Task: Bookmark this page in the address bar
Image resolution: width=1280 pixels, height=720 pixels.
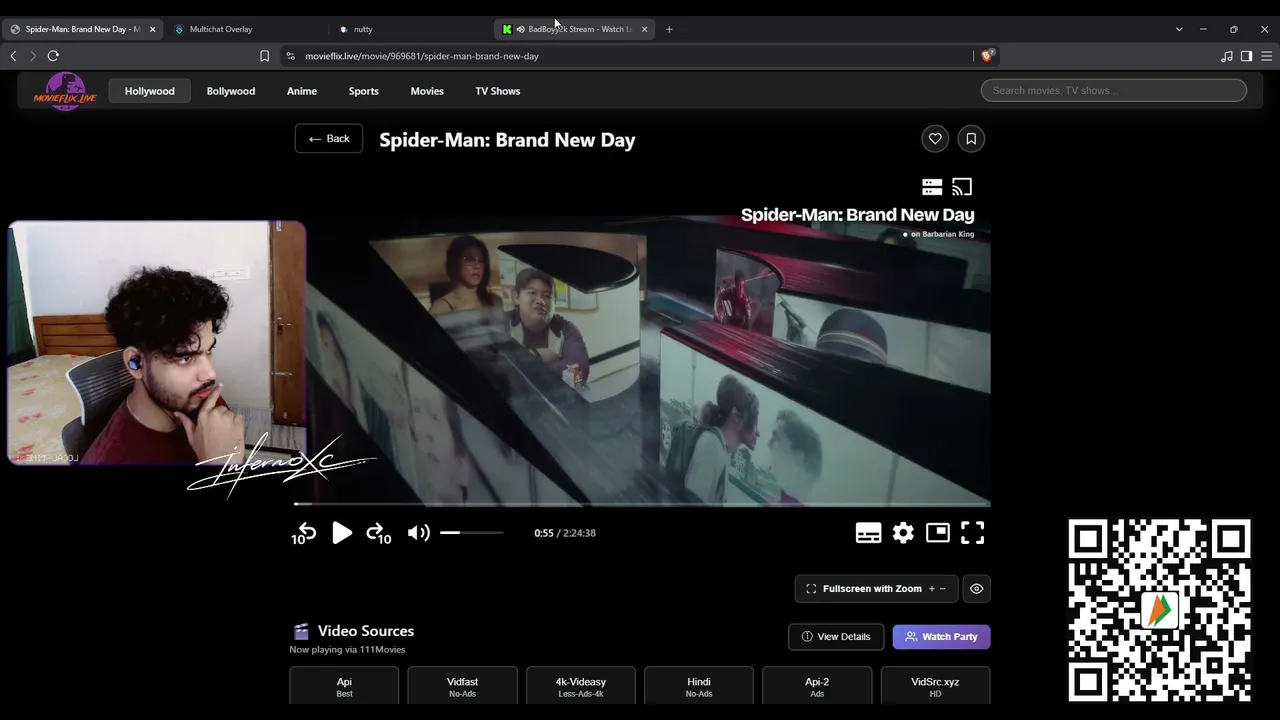Action: pyautogui.click(x=264, y=56)
